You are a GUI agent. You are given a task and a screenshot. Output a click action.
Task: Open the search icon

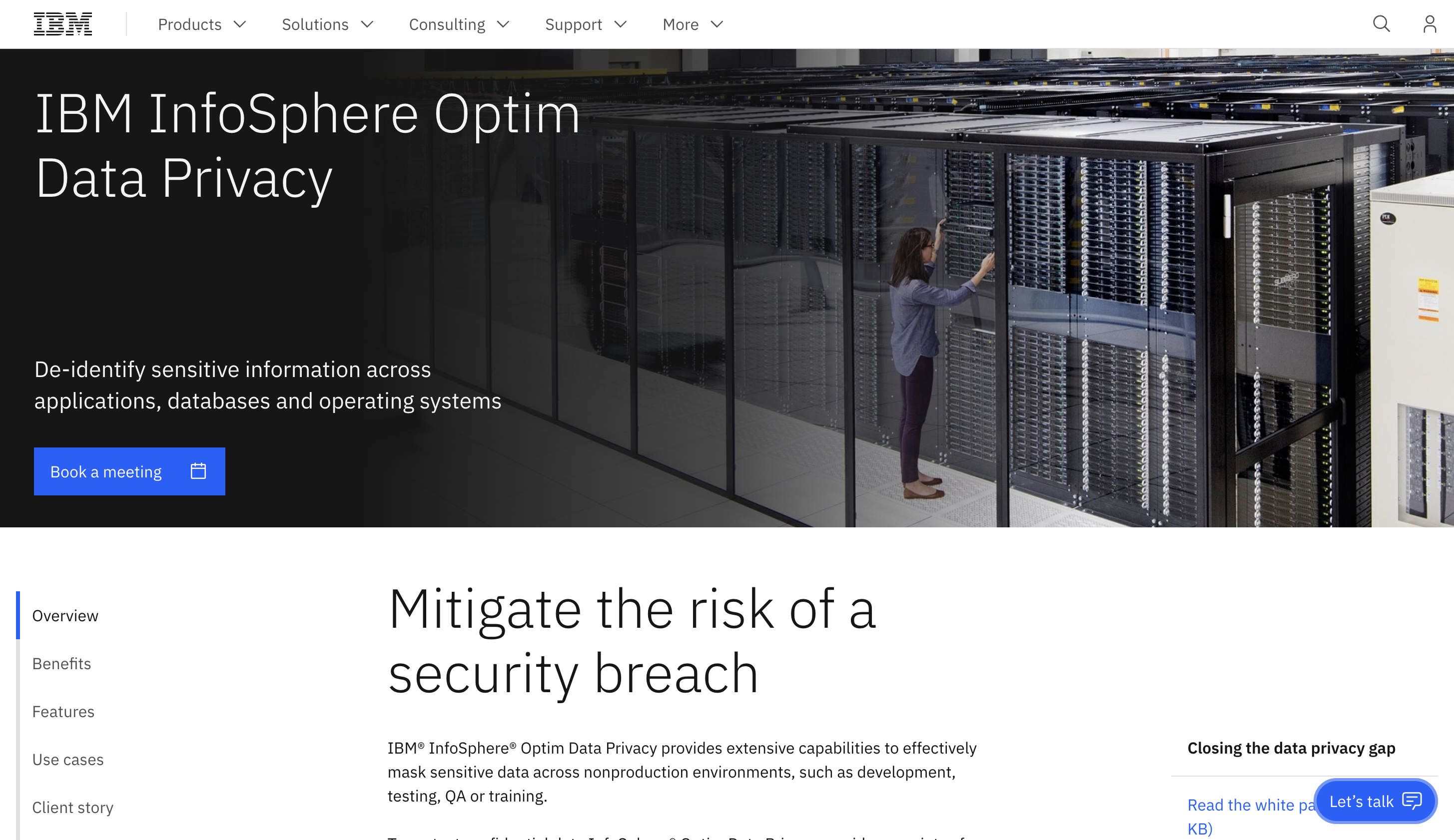[1381, 24]
